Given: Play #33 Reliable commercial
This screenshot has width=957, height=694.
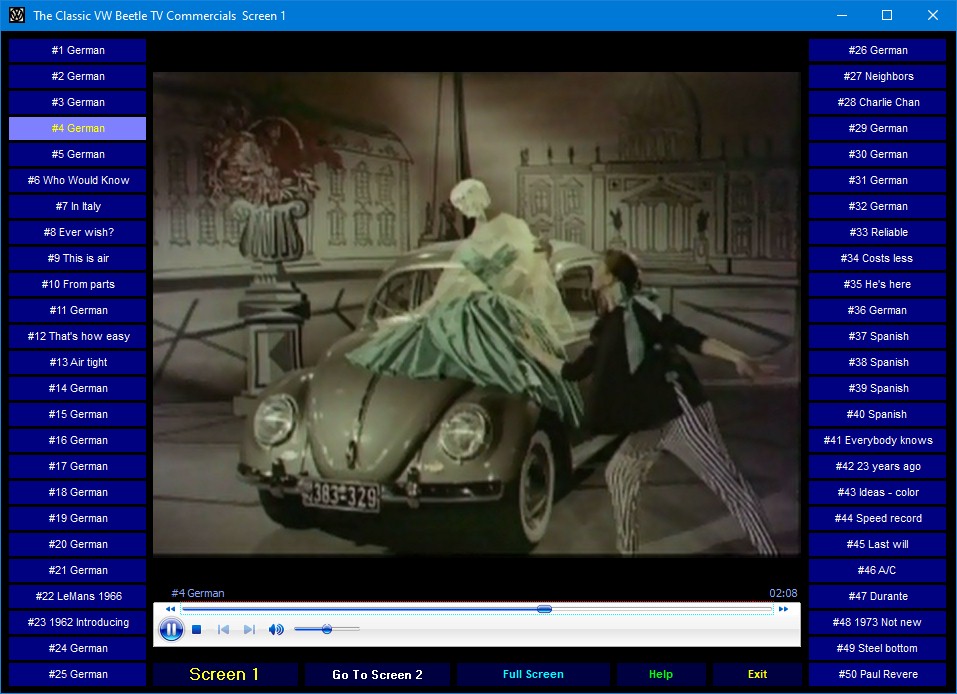Looking at the screenshot, I should pos(877,232).
